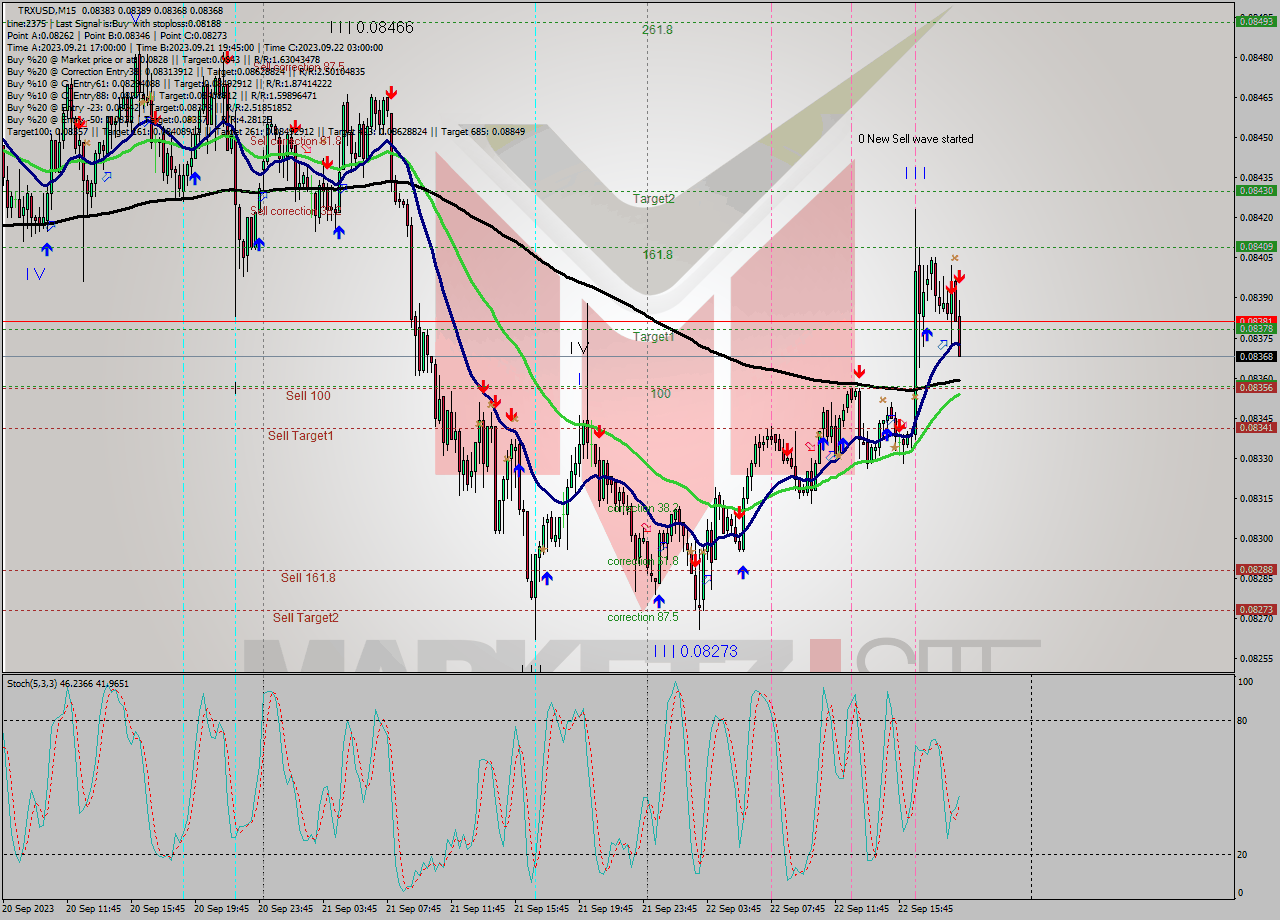
Task: Click the '20 Sep 11:45' time label
Action: (94, 909)
